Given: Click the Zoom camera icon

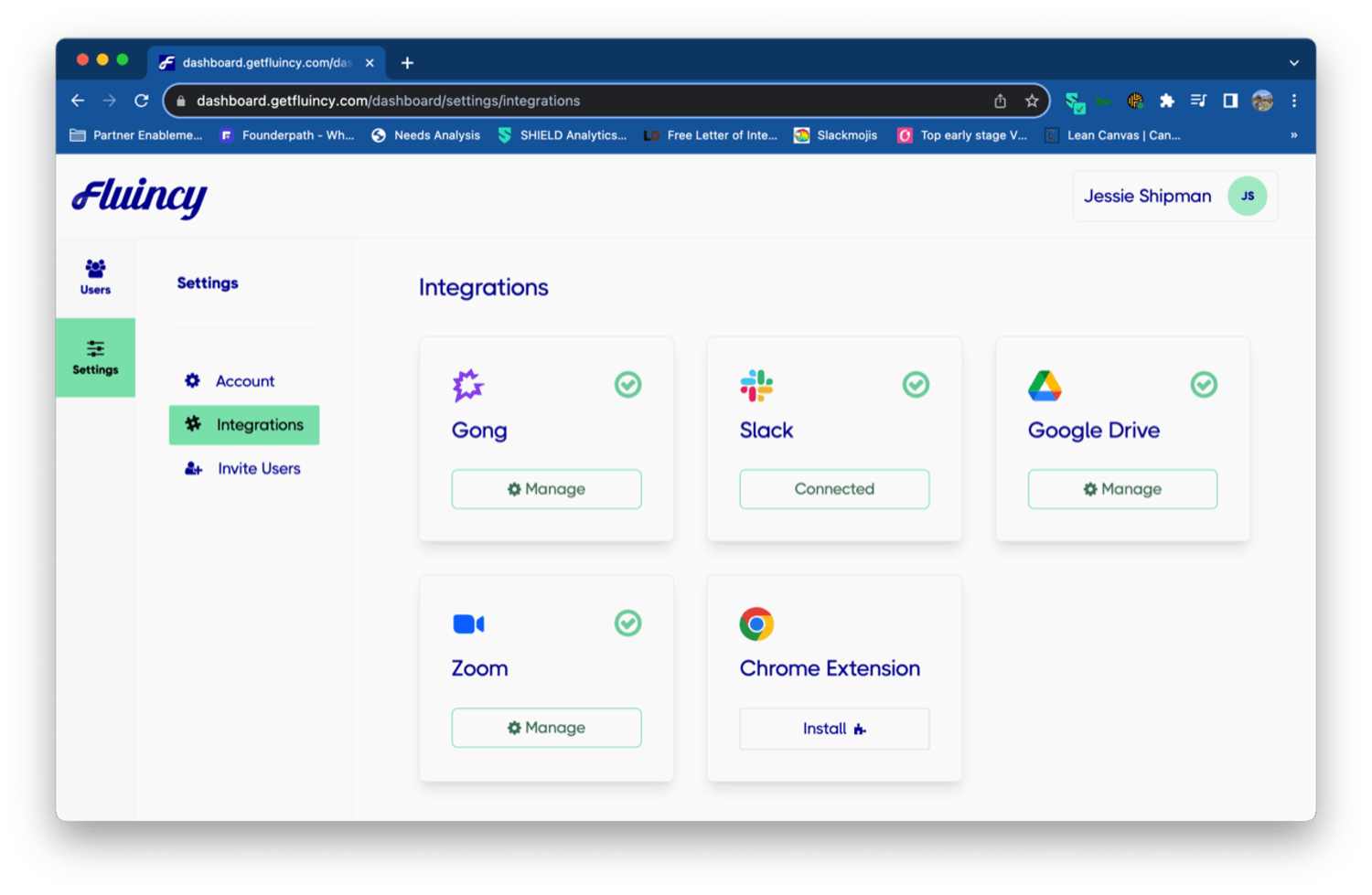Looking at the screenshot, I should [x=468, y=623].
